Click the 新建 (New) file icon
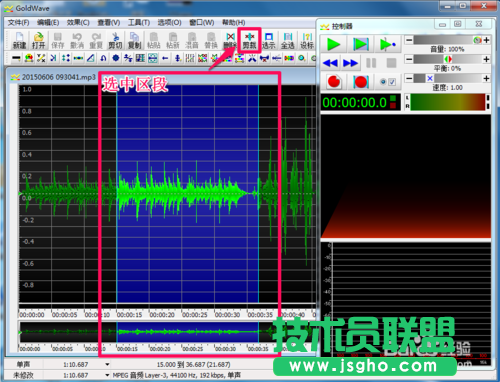 [x=19, y=41]
